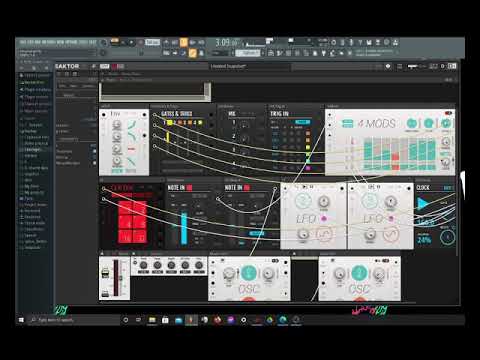Click the Reaktor logo
480x360 pixels.
pos(67,66)
